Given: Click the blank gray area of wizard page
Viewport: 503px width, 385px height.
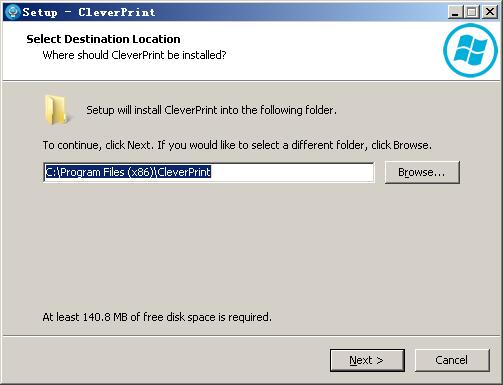Looking at the screenshot, I should pyautogui.click(x=251, y=247).
